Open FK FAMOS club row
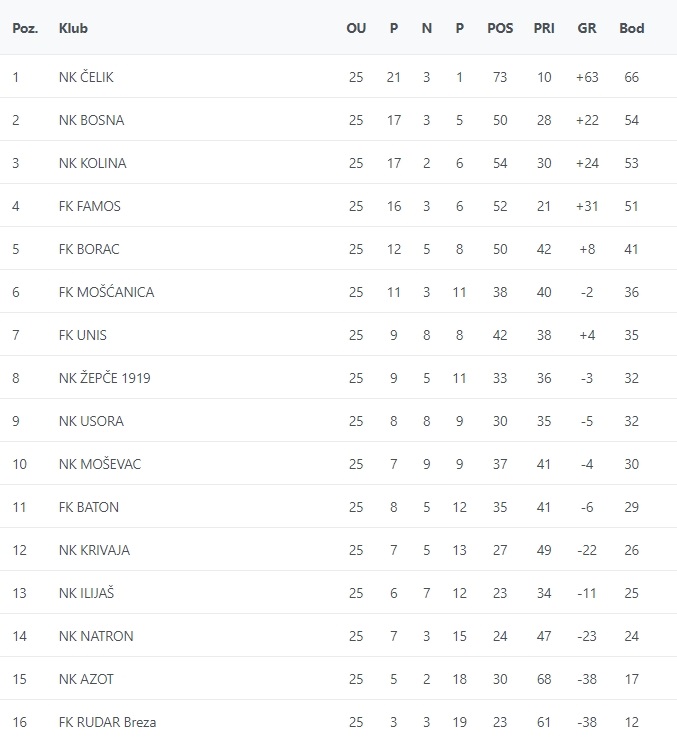The width and height of the screenshot is (677, 740). click(x=89, y=206)
